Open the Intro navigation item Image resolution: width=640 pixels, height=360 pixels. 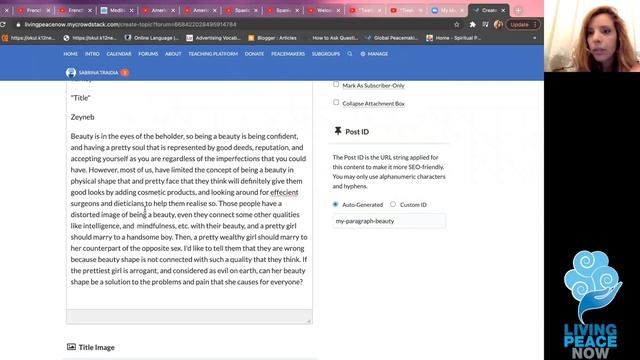click(92, 54)
